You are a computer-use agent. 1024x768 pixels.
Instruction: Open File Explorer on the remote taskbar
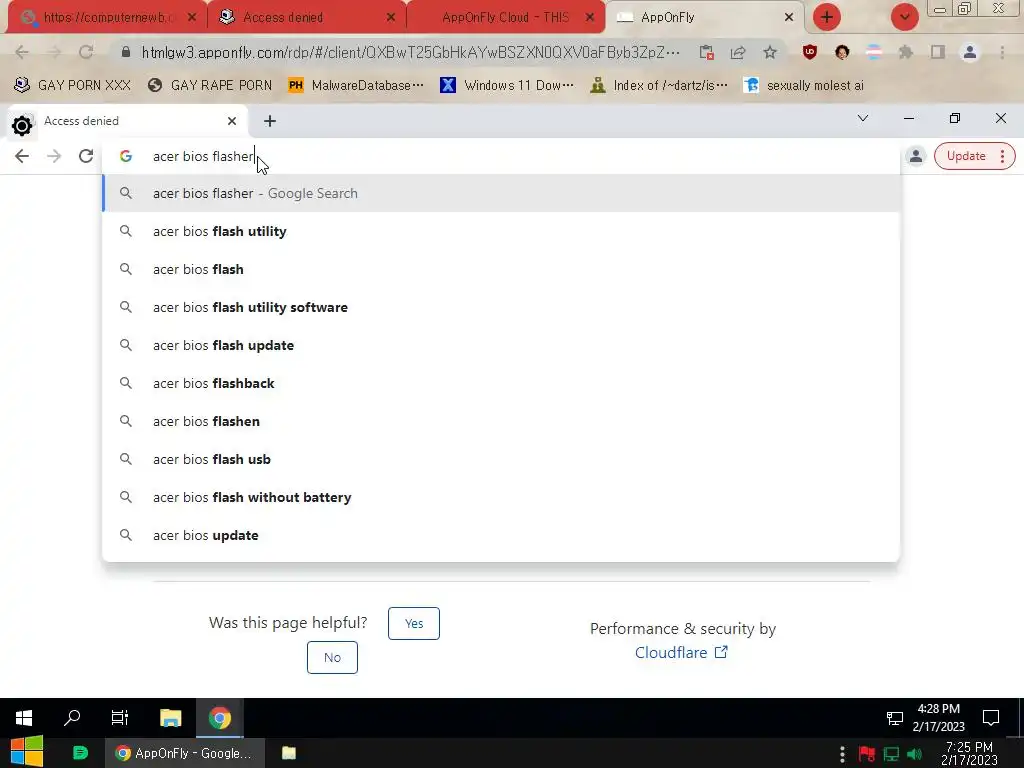pos(170,718)
